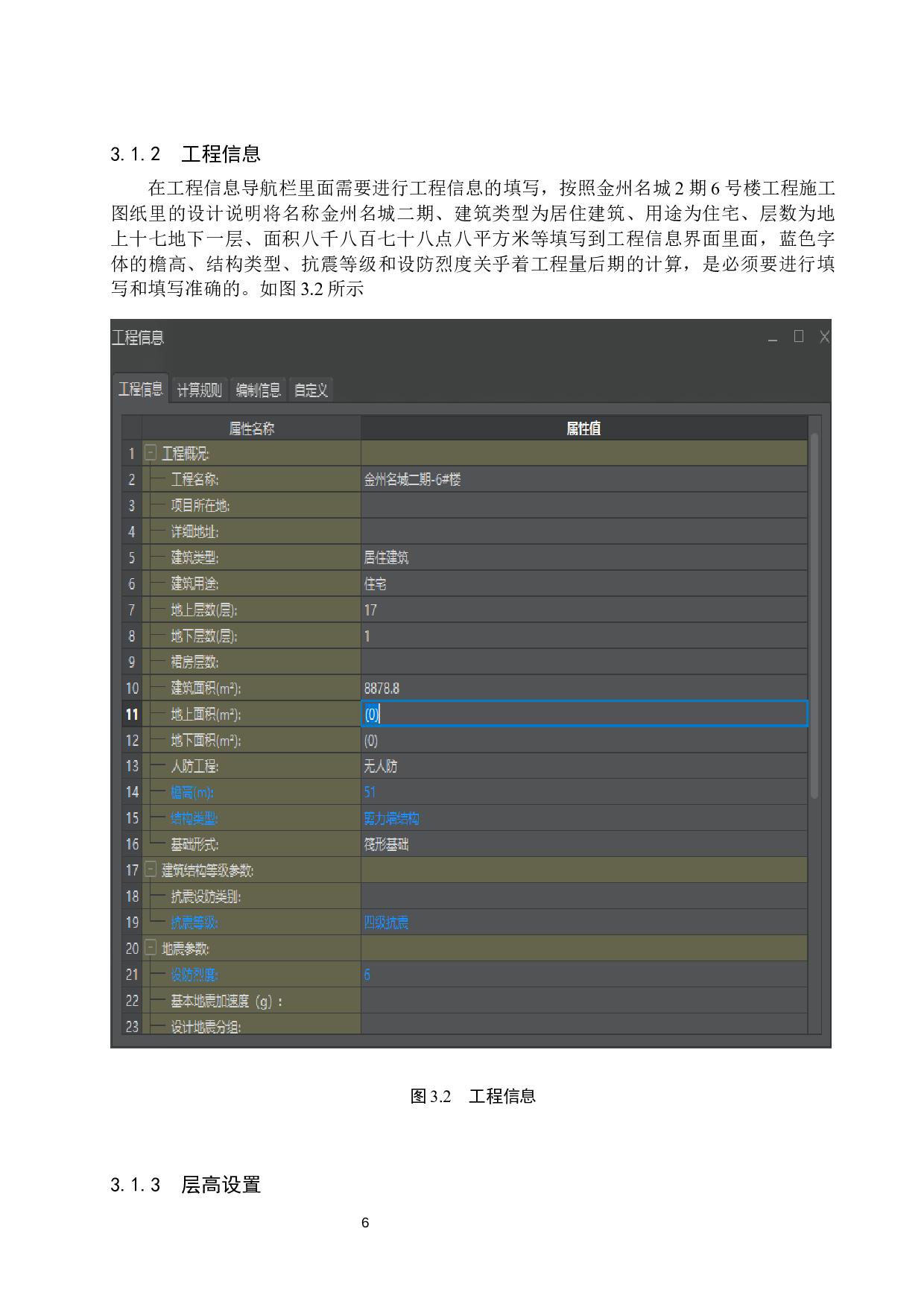Open the 编制信息 tab
The width and height of the screenshot is (924, 1307).
click(x=258, y=390)
